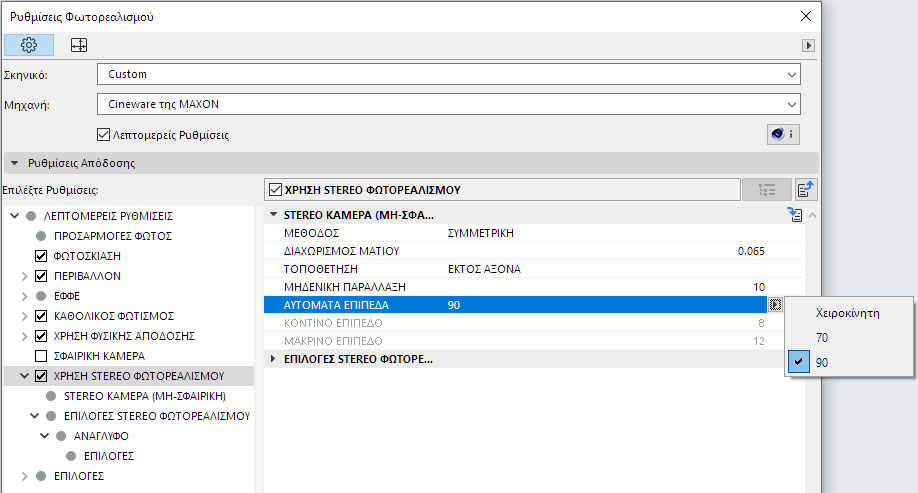Viewport: 918px width, 493px height.
Task: Select ΔΙΑΧΩΡΙΣΜΟΣ ΜΑΤΙΟΥ row label
Action: click(x=341, y=251)
